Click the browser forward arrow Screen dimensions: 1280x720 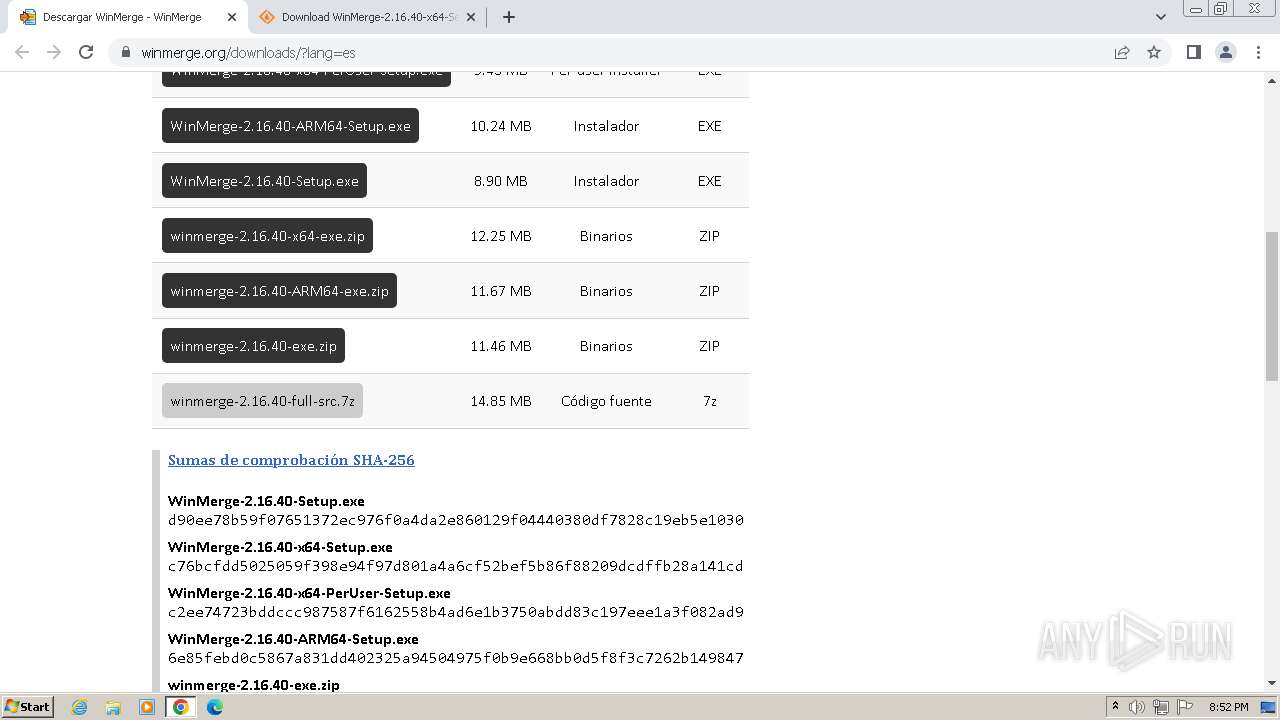tap(54, 52)
